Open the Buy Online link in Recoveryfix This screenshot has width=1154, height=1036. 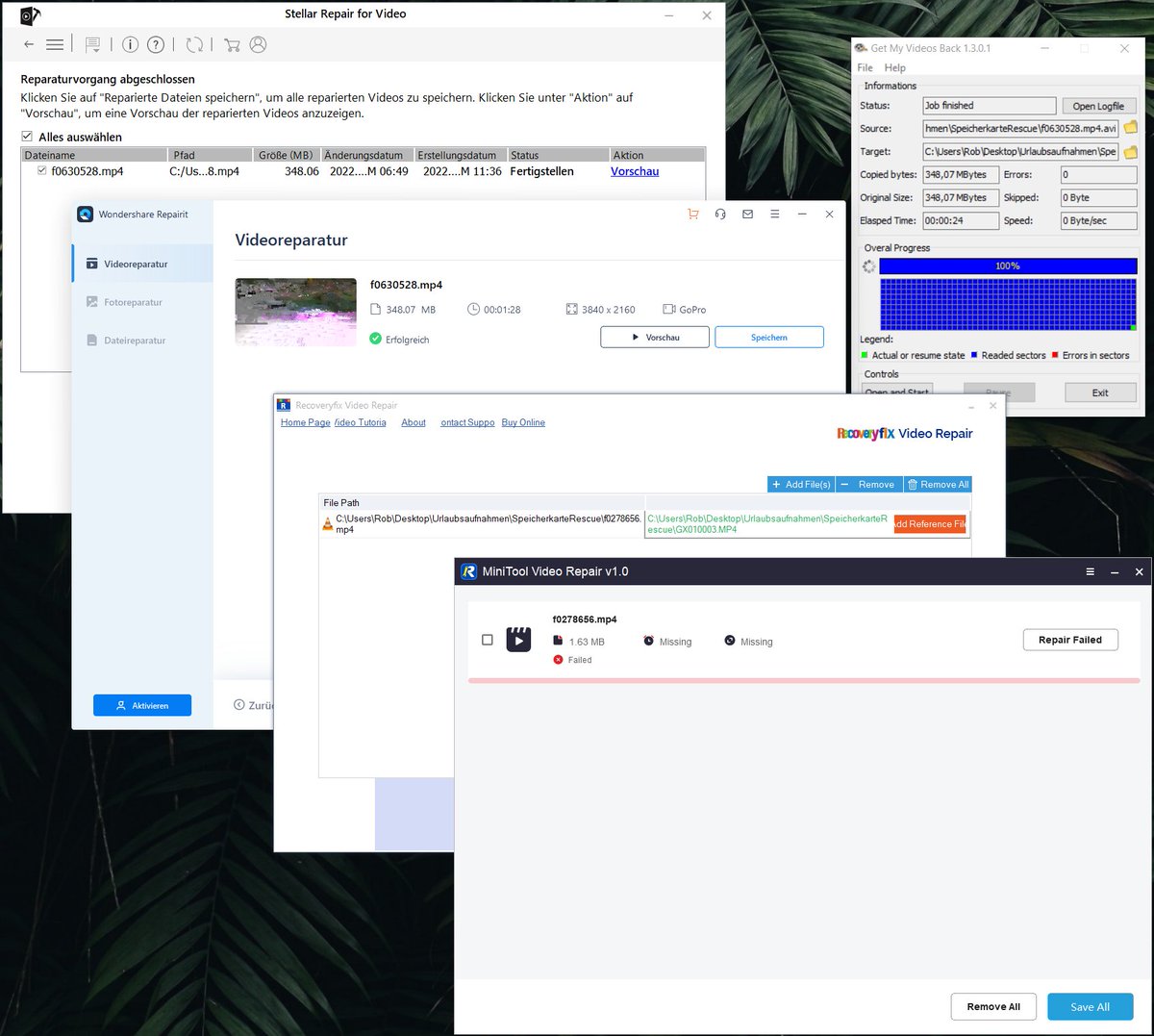523,422
